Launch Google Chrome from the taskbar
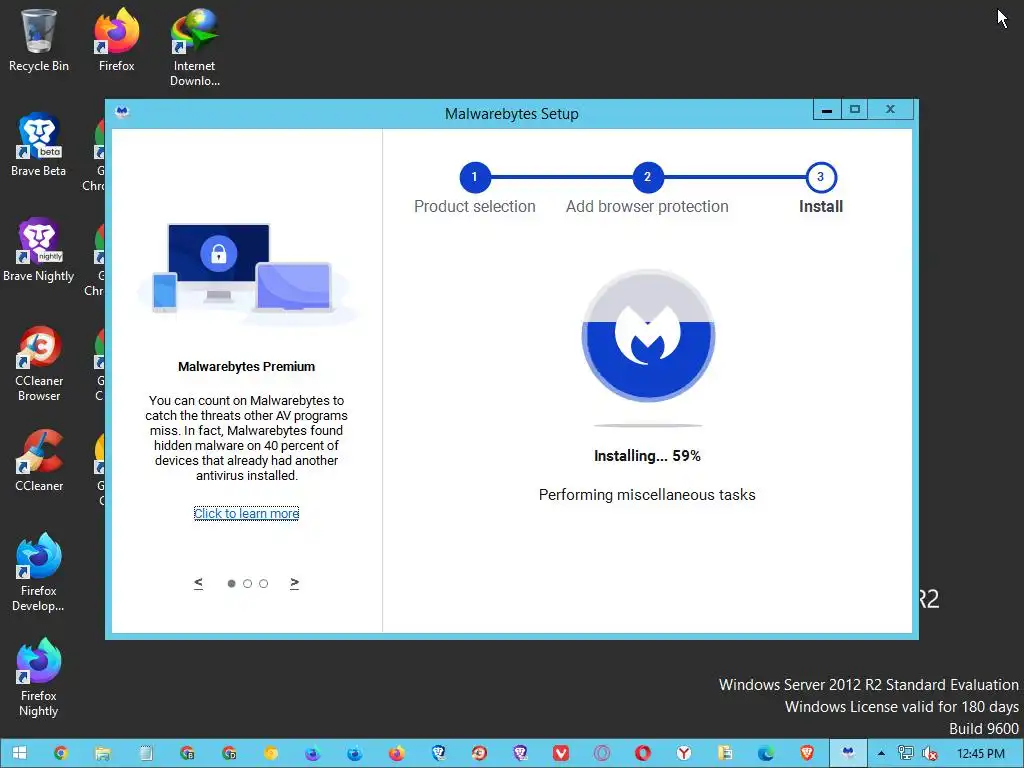 pos(61,753)
